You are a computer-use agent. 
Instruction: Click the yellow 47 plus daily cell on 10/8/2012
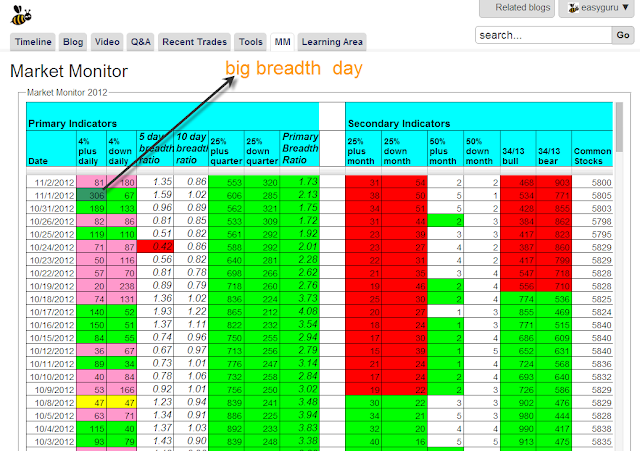click(x=91, y=402)
